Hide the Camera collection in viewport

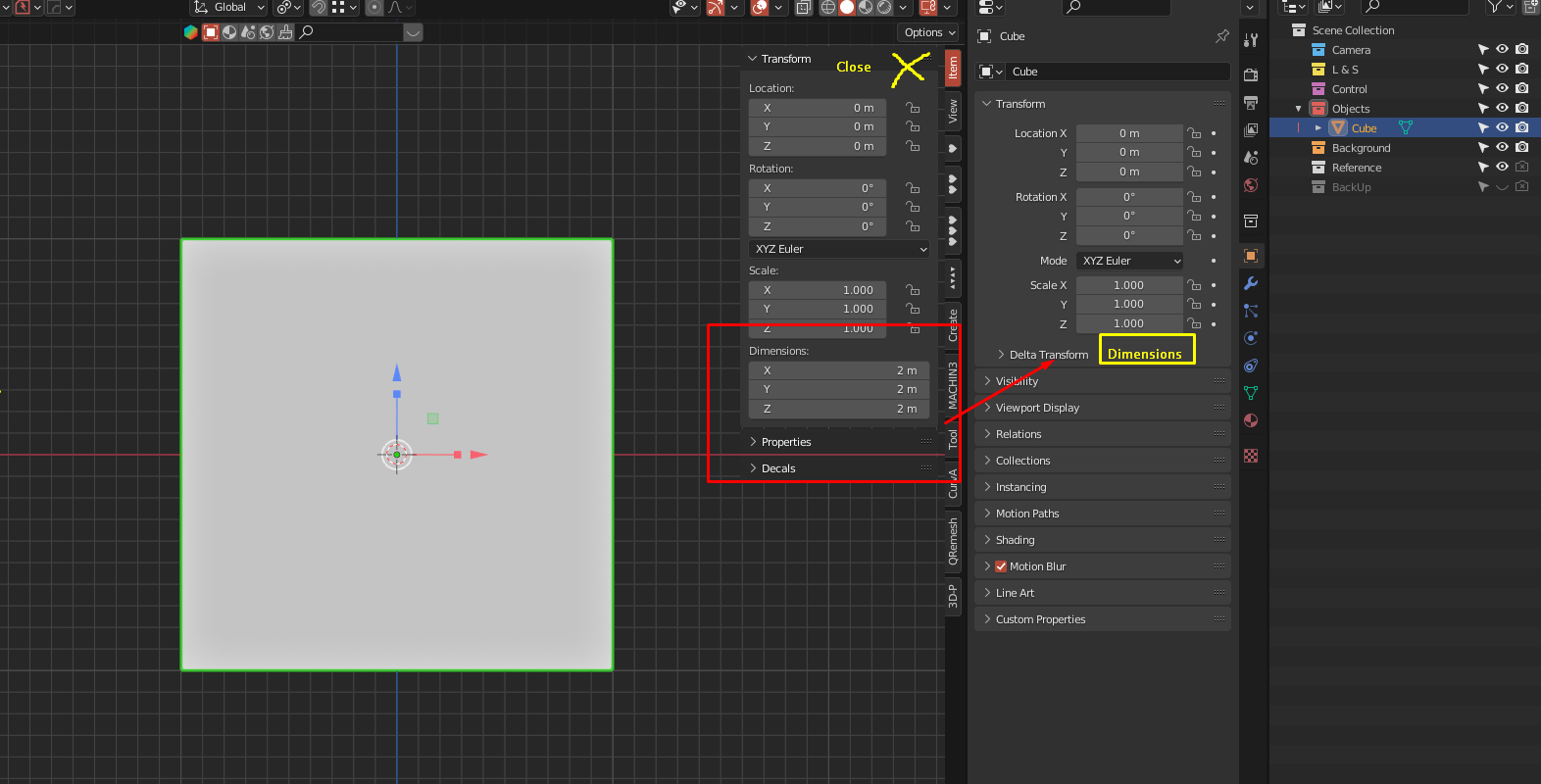click(1502, 49)
